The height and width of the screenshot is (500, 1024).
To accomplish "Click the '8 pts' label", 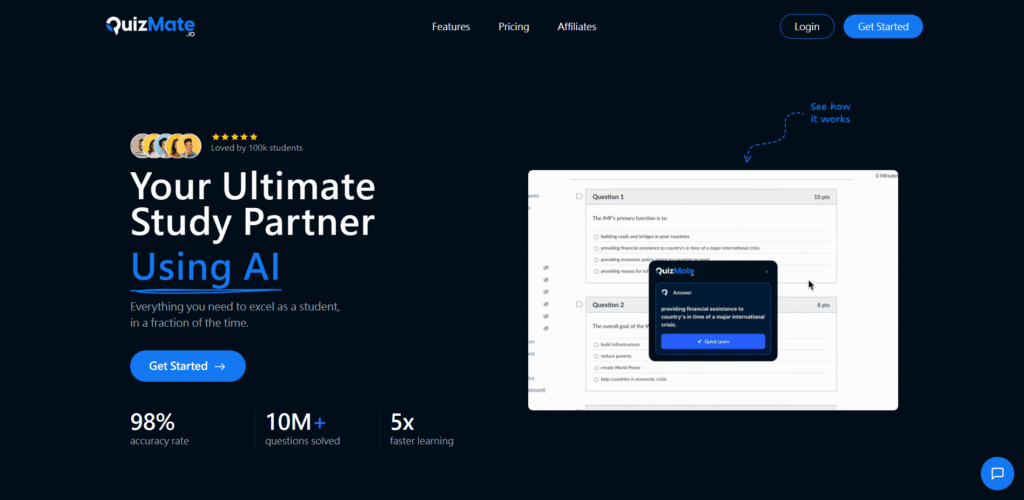I will 823,305.
